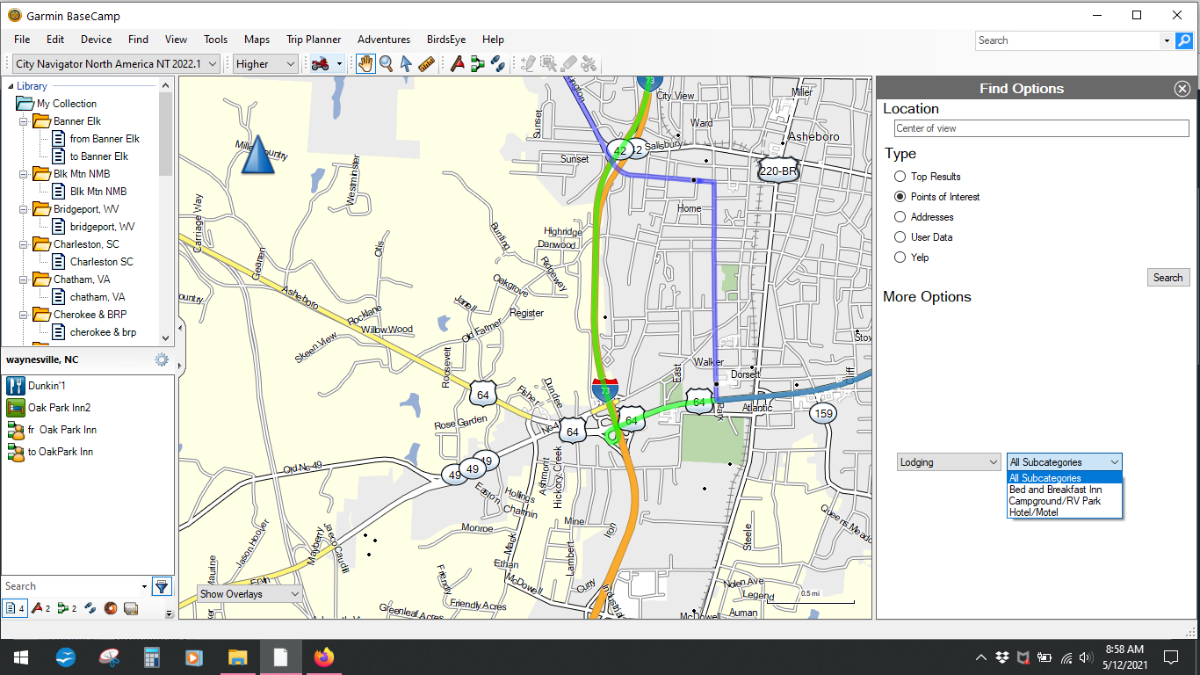This screenshot has width=1200, height=675.
Task: Open the Adventures menu
Action: [x=384, y=39]
